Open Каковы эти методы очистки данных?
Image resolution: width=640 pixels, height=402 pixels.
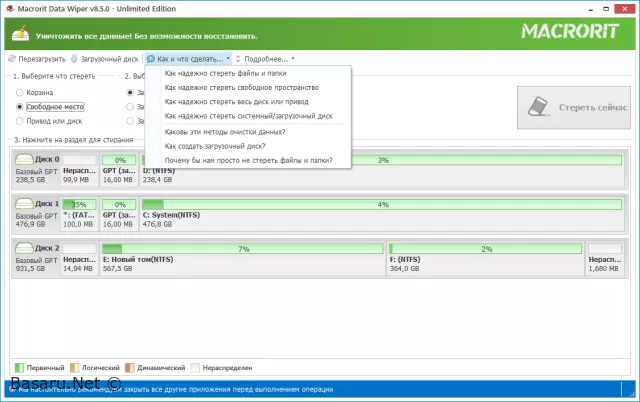[248, 132]
